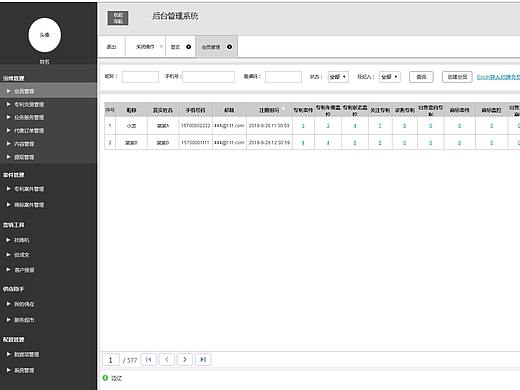The image size is (520, 390).
Task: Close the 会员管理 tab
Action: 229,47
